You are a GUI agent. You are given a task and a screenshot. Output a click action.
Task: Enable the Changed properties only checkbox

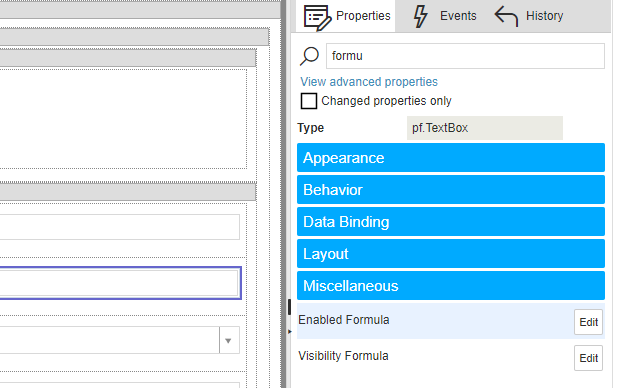click(x=308, y=101)
